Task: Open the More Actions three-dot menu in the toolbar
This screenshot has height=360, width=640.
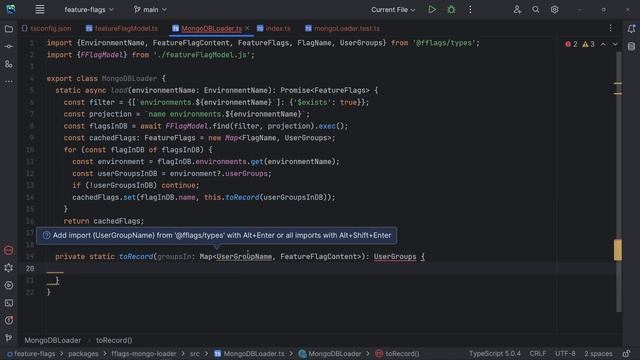Action: pyautogui.click(x=470, y=9)
